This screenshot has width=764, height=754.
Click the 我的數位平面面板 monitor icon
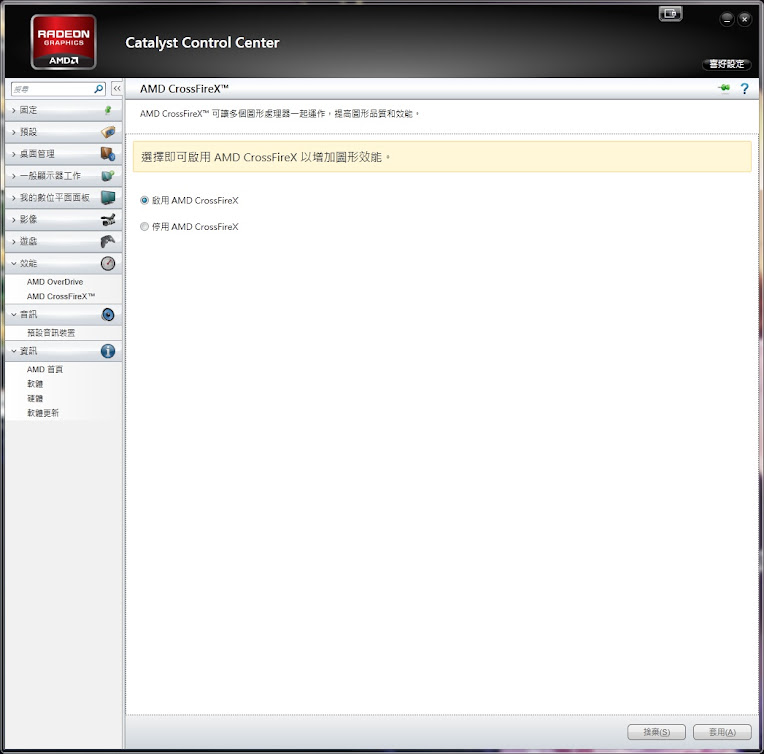[x=108, y=197]
